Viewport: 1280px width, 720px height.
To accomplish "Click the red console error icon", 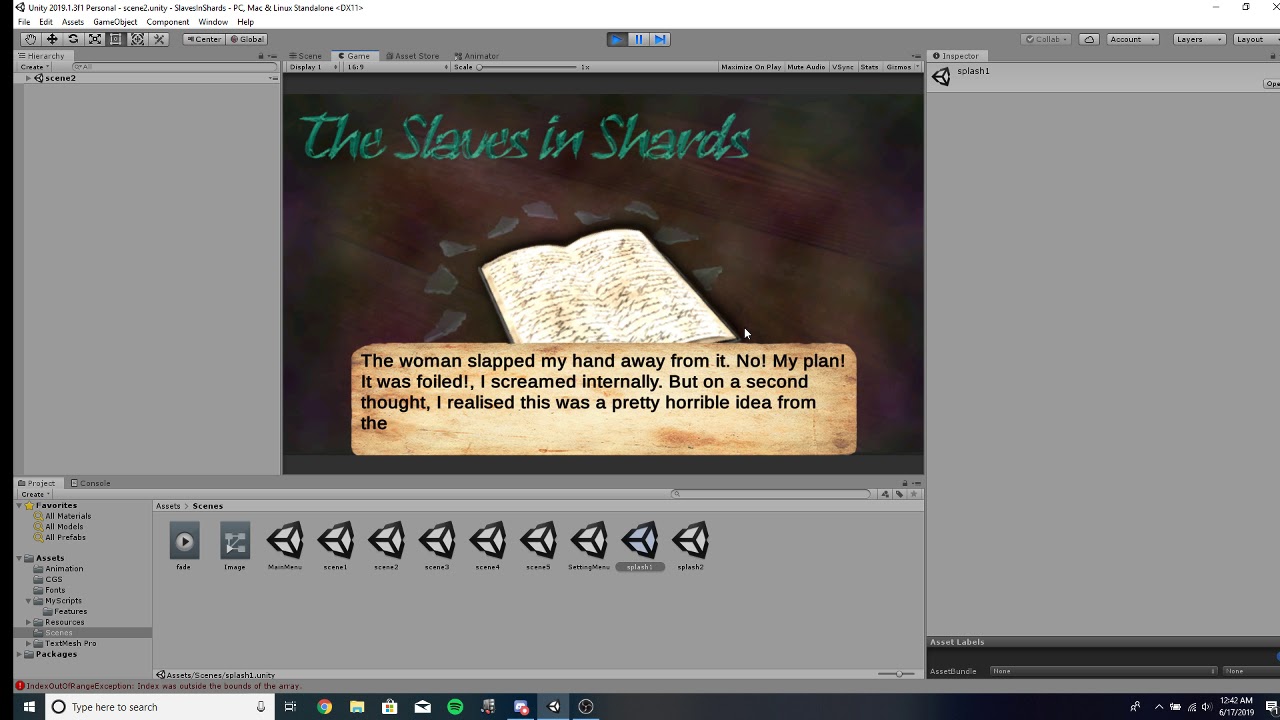I will (x=20, y=686).
